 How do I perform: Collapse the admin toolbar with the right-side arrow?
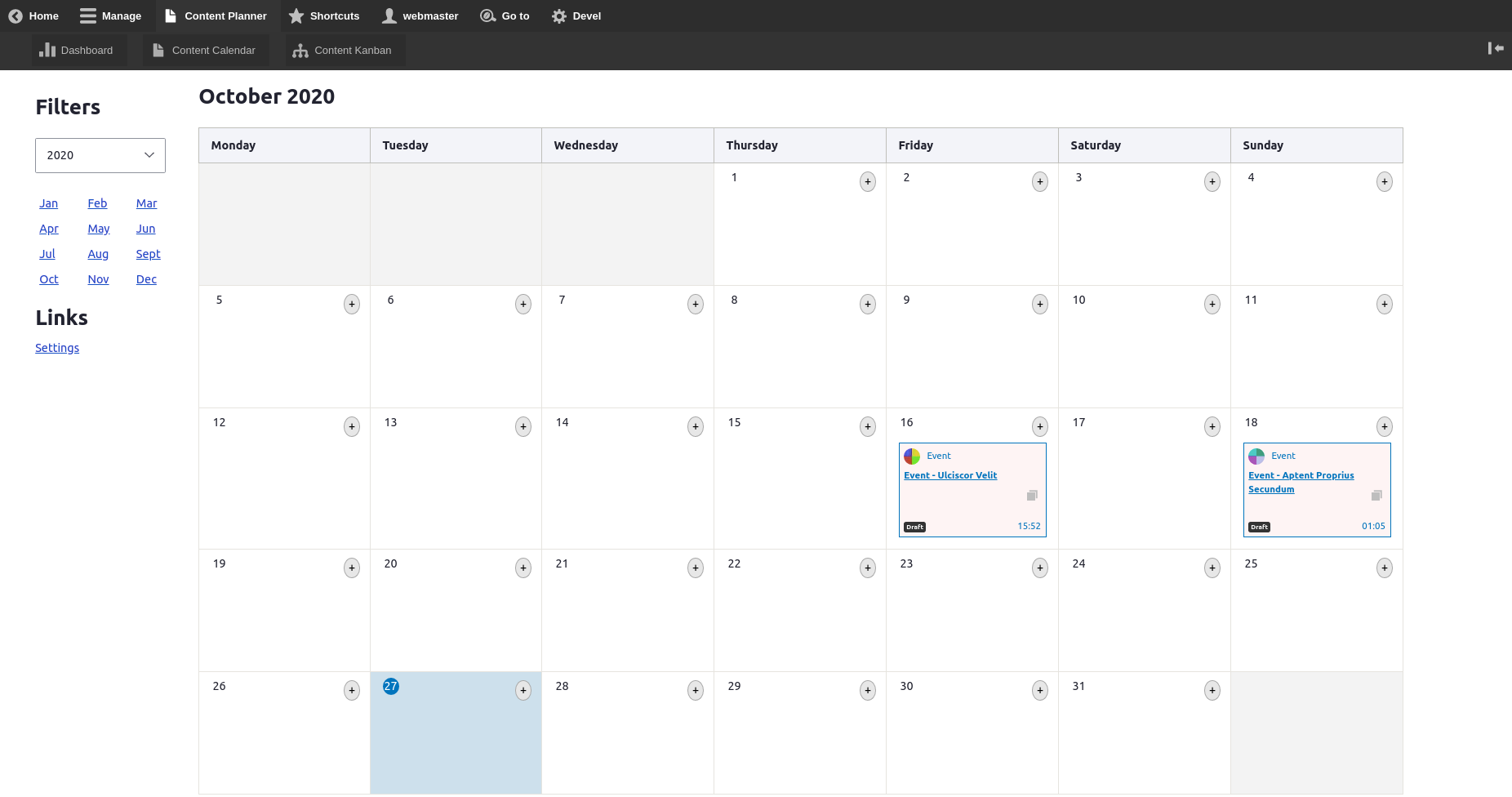point(1496,48)
